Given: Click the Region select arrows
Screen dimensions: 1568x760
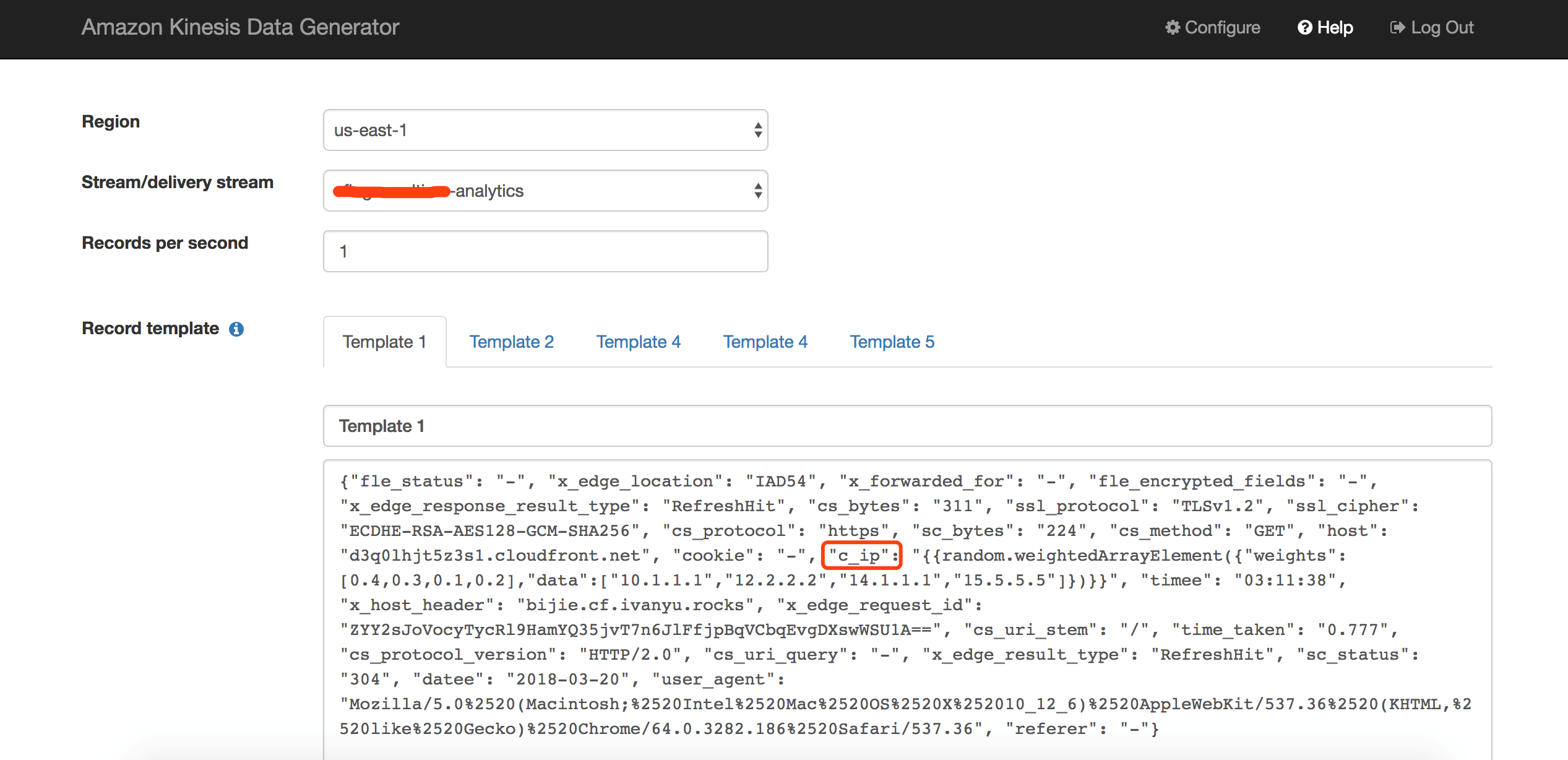Looking at the screenshot, I should [757, 130].
